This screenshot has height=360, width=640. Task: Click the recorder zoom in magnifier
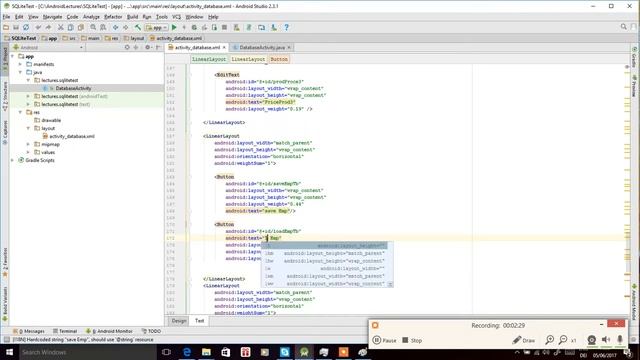tap(550, 340)
